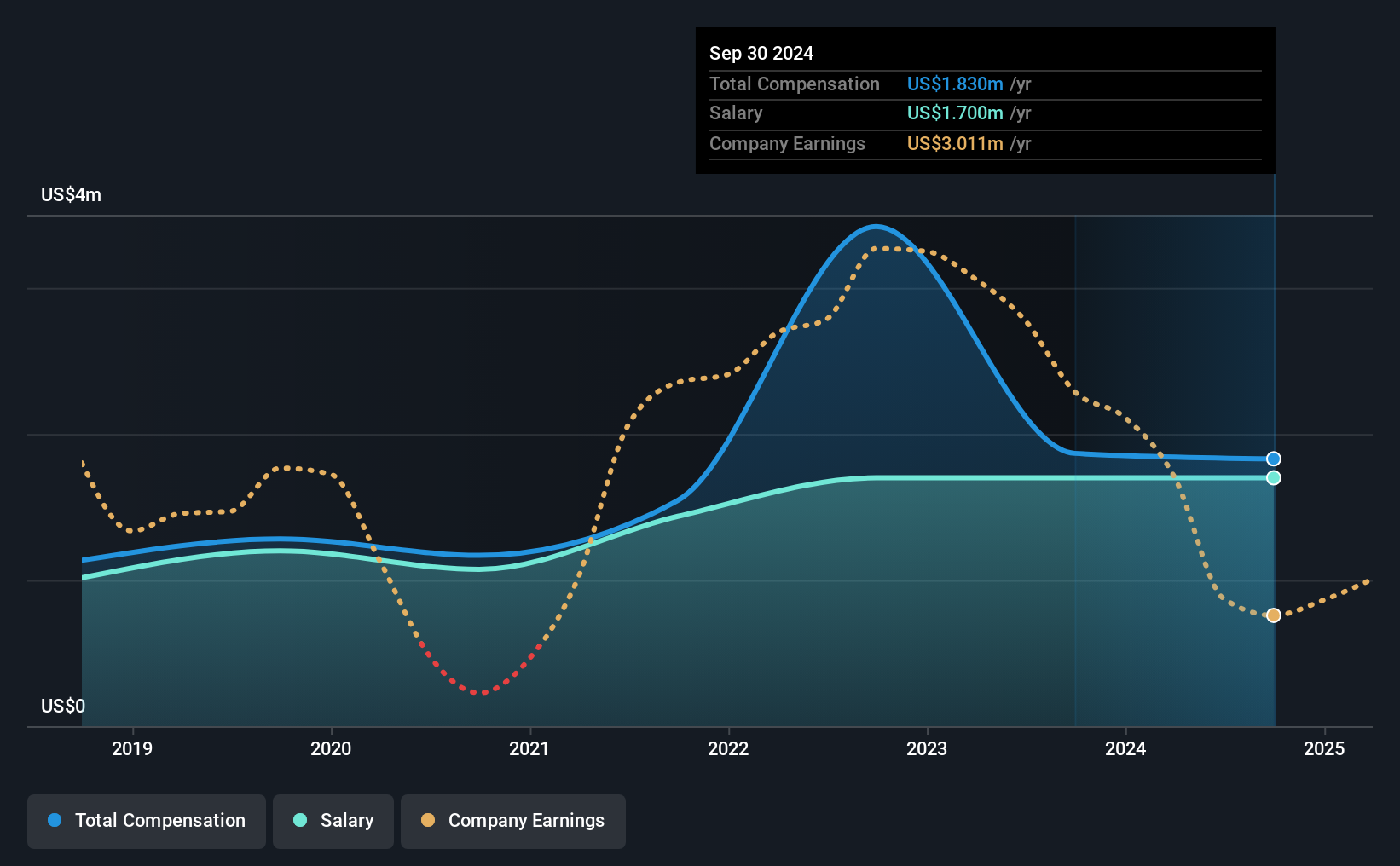Viewport: 1400px width, 866px height.
Task: Click the US$1.700m salary value
Action: pyautogui.click(x=955, y=113)
